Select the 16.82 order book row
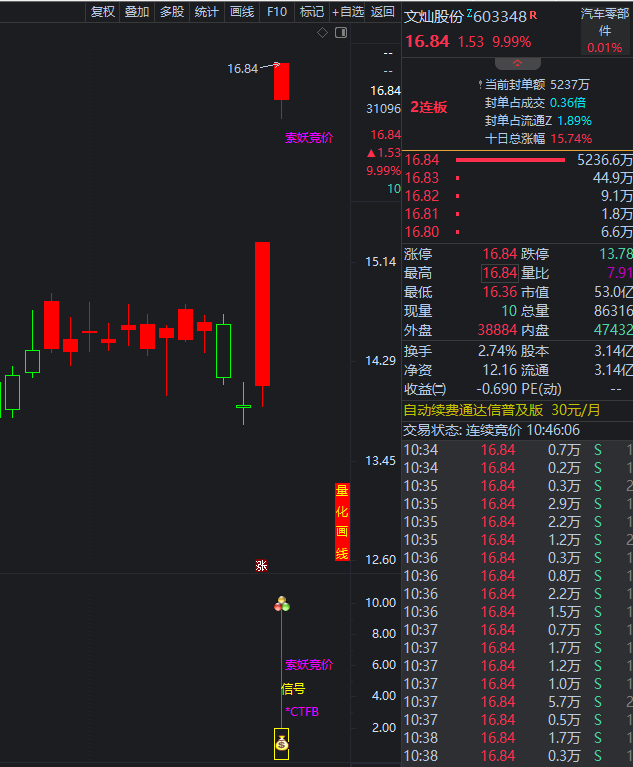Image resolution: width=633 pixels, height=767 pixels. pos(518,196)
